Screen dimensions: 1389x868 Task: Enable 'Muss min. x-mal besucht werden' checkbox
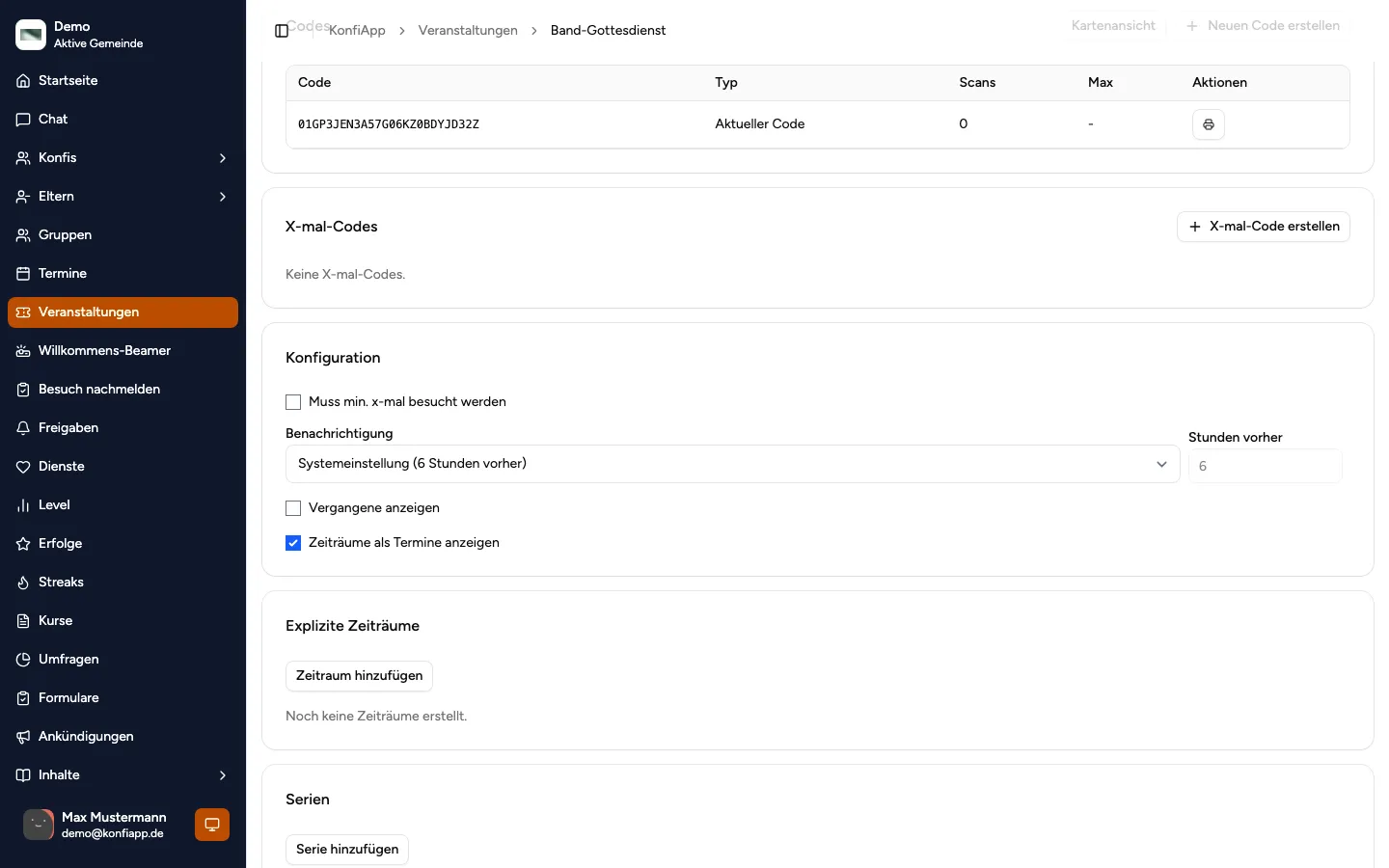293,402
